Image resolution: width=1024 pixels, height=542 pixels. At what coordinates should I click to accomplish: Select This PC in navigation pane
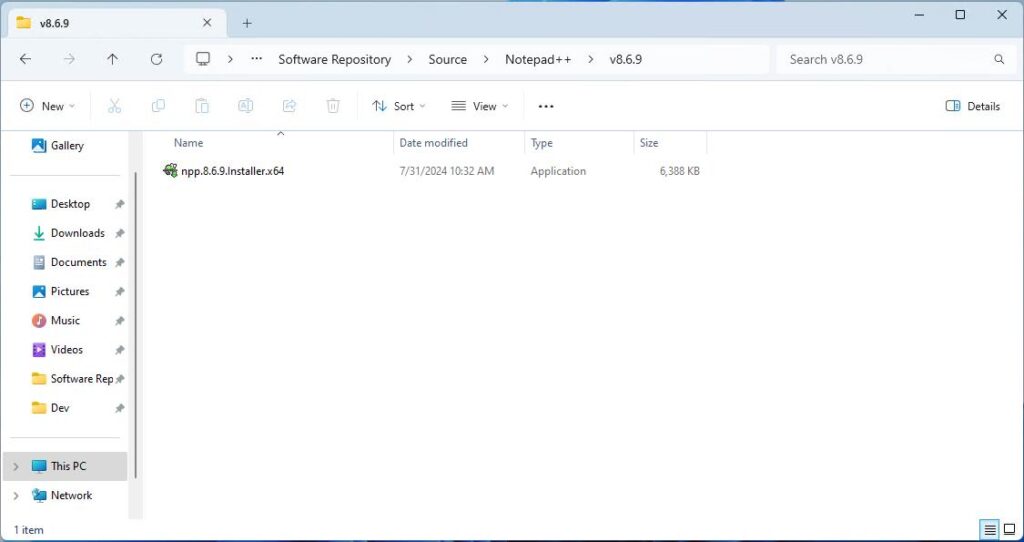point(65,466)
